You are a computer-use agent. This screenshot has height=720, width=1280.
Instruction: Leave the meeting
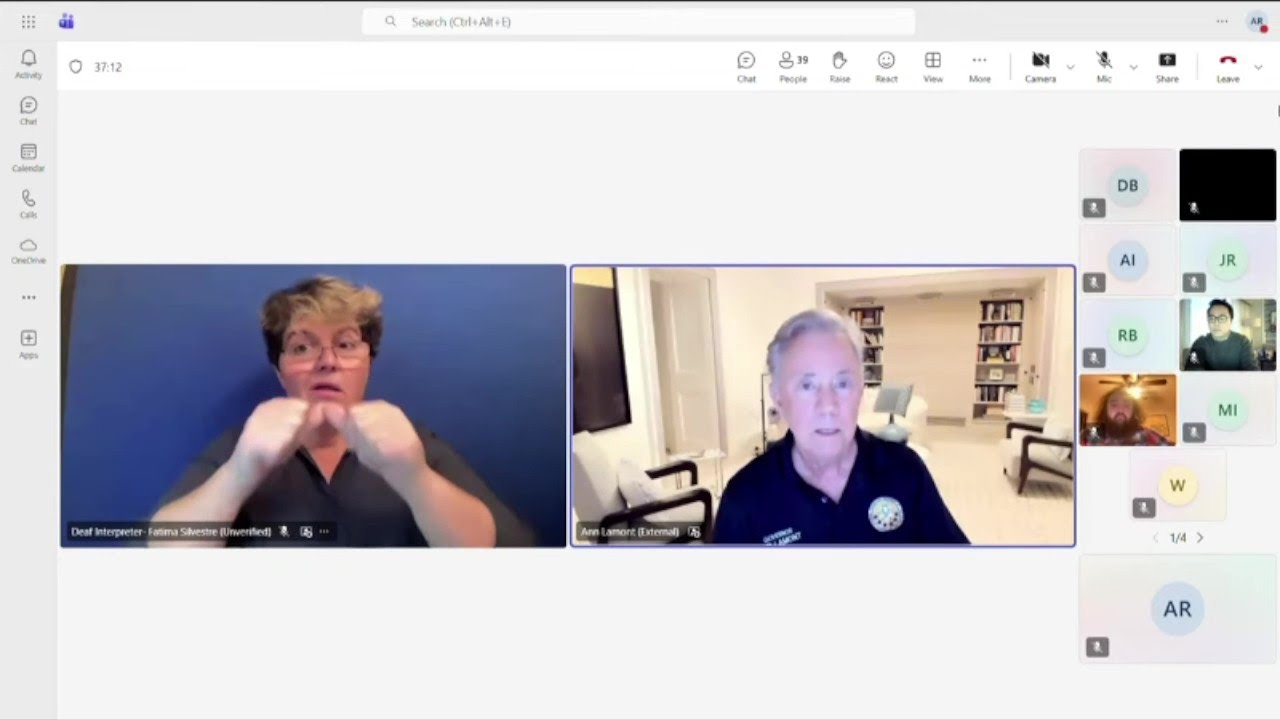1228,67
